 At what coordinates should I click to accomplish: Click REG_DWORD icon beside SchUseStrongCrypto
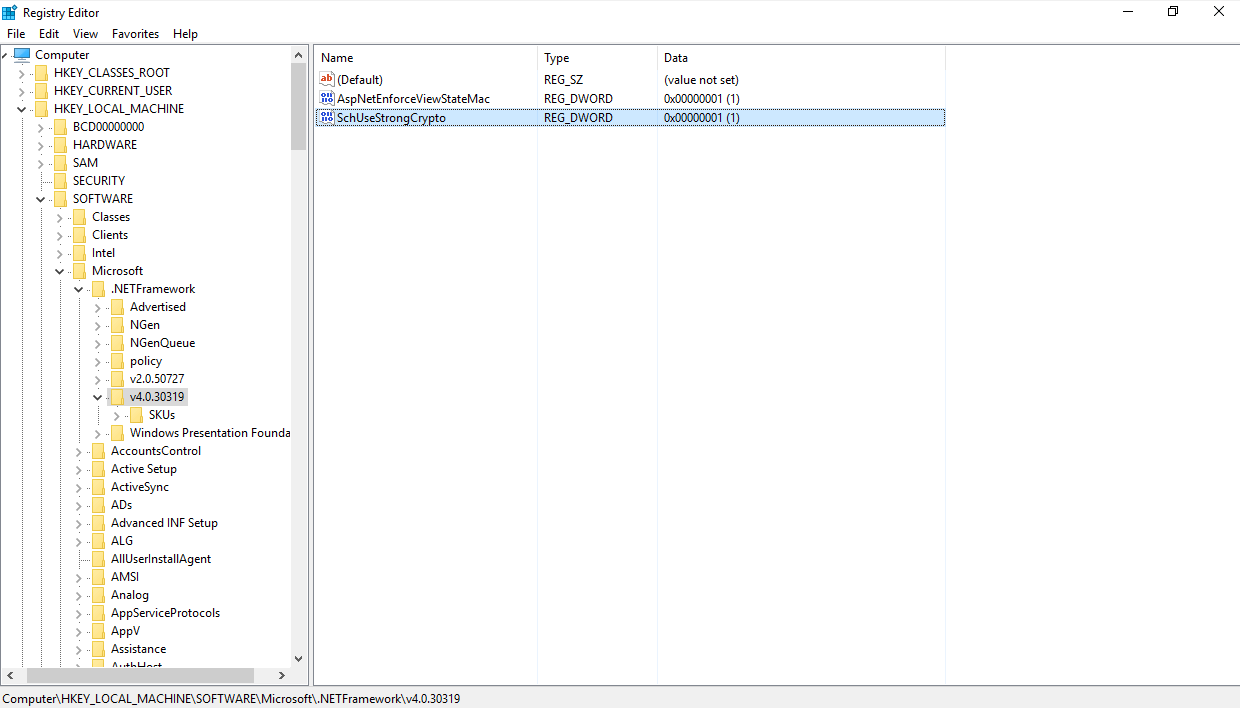coord(326,117)
